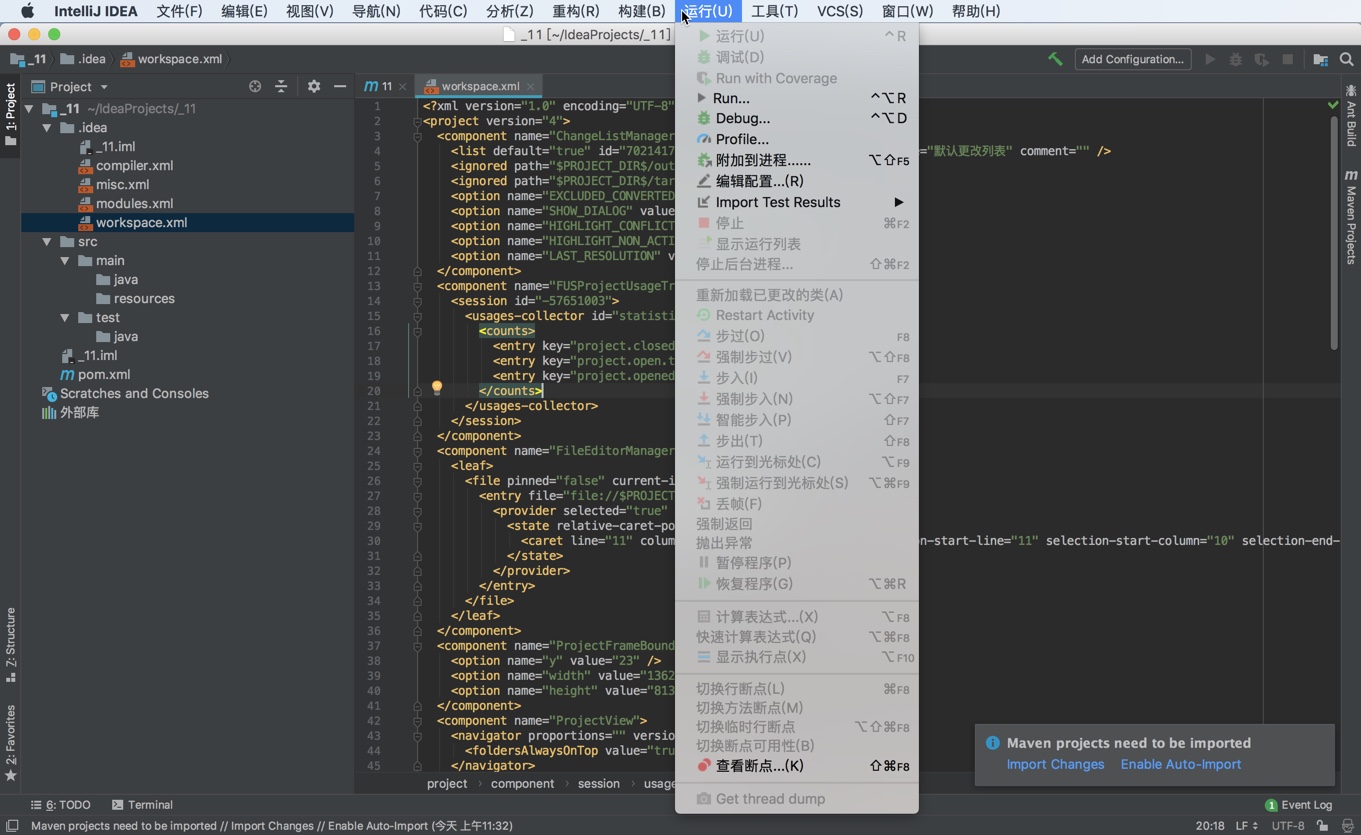Open 编辑配置 (Edit Configurations) entry

pos(797,181)
